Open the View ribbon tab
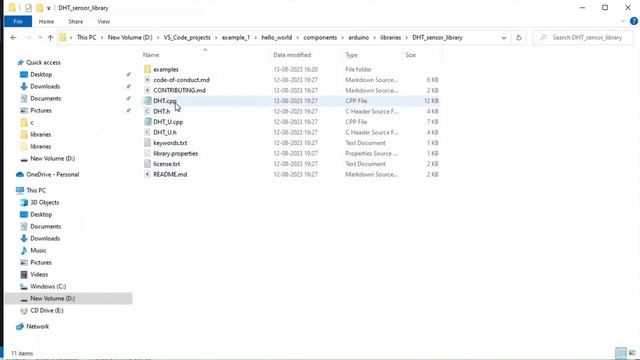This screenshot has width=640, height=360. [104, 22]
